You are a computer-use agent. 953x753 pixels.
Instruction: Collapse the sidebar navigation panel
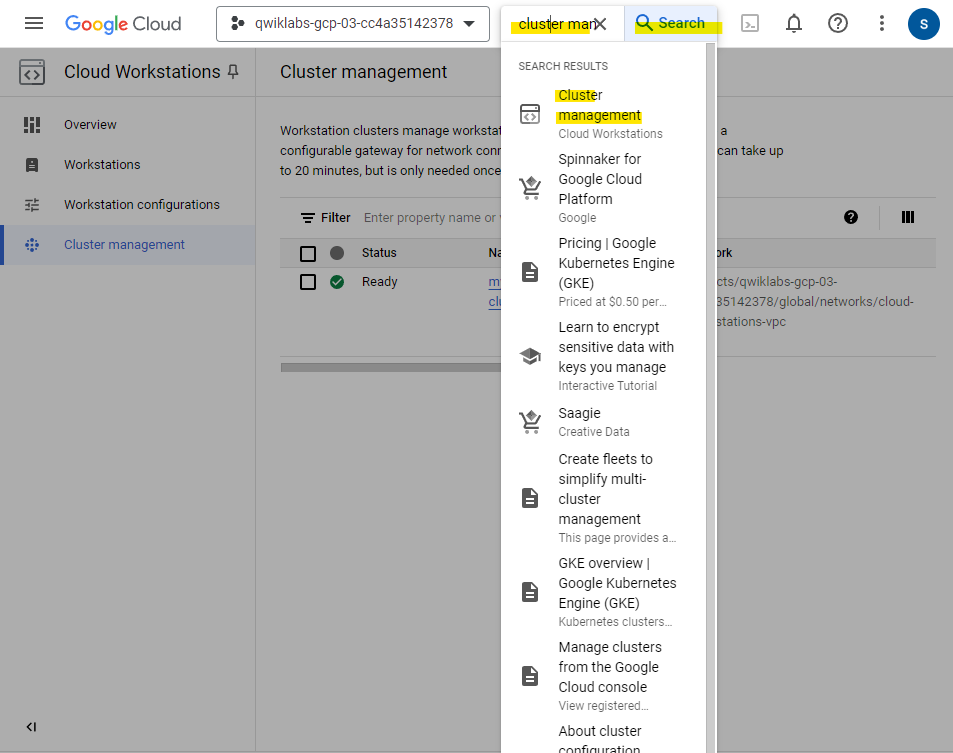point(32,727)
